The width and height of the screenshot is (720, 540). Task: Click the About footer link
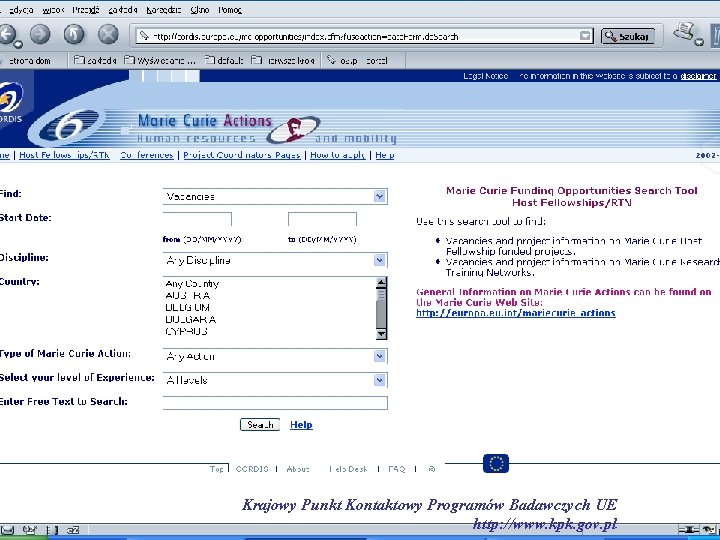click(x=298, y=469)
